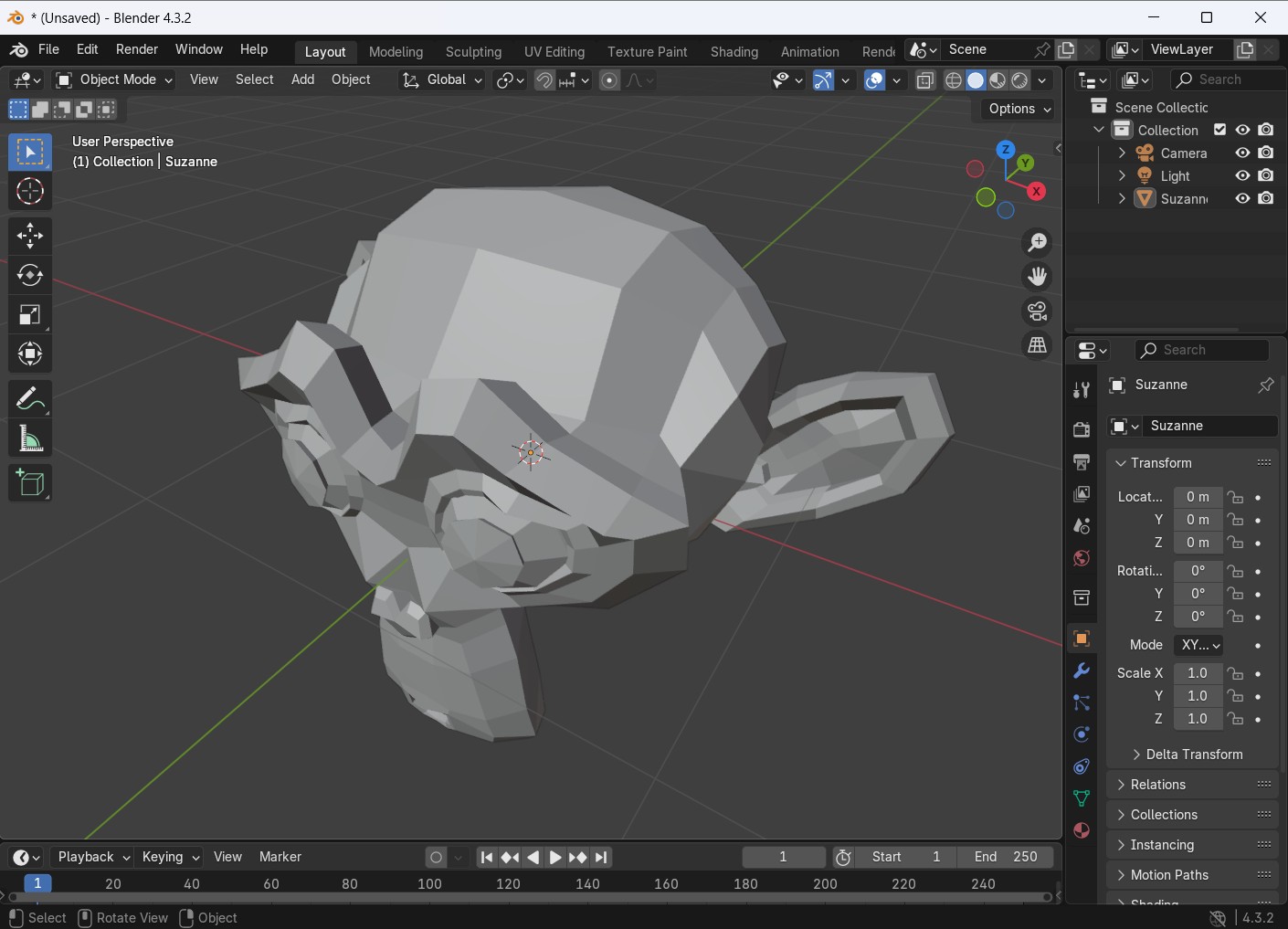Screen dimensions: 1288x929
Task: Open the timeline Marker menu
Action: click(x=280, y=857)
